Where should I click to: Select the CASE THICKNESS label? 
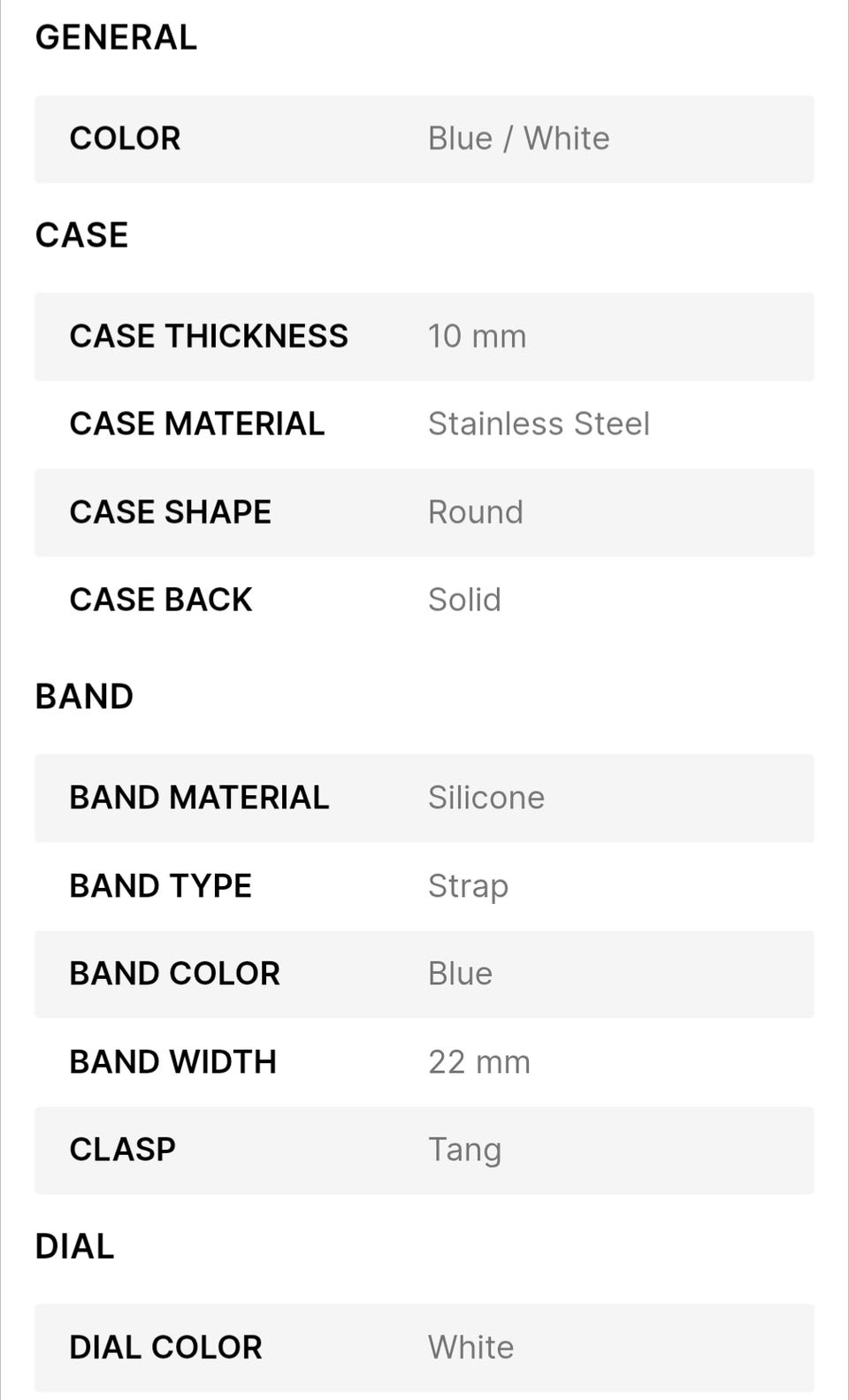[209, 336]
